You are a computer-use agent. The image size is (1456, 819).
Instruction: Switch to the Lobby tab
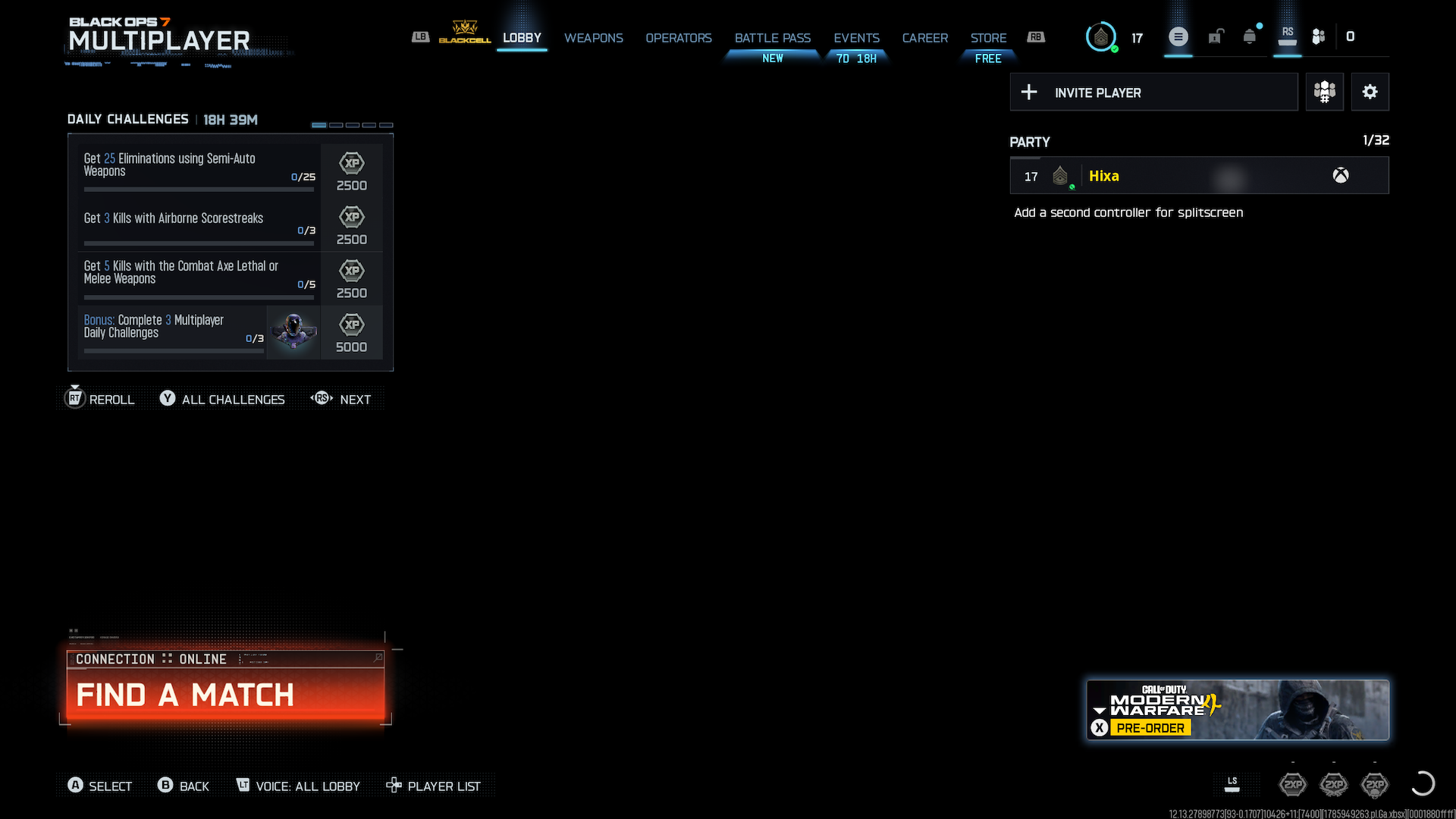(522, 38)
